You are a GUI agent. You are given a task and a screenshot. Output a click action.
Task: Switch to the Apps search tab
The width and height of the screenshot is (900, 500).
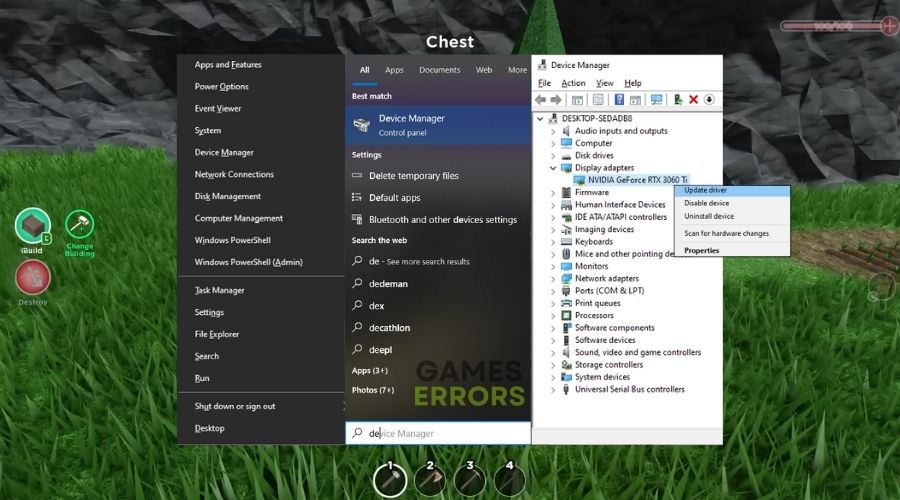pos(394,70)
